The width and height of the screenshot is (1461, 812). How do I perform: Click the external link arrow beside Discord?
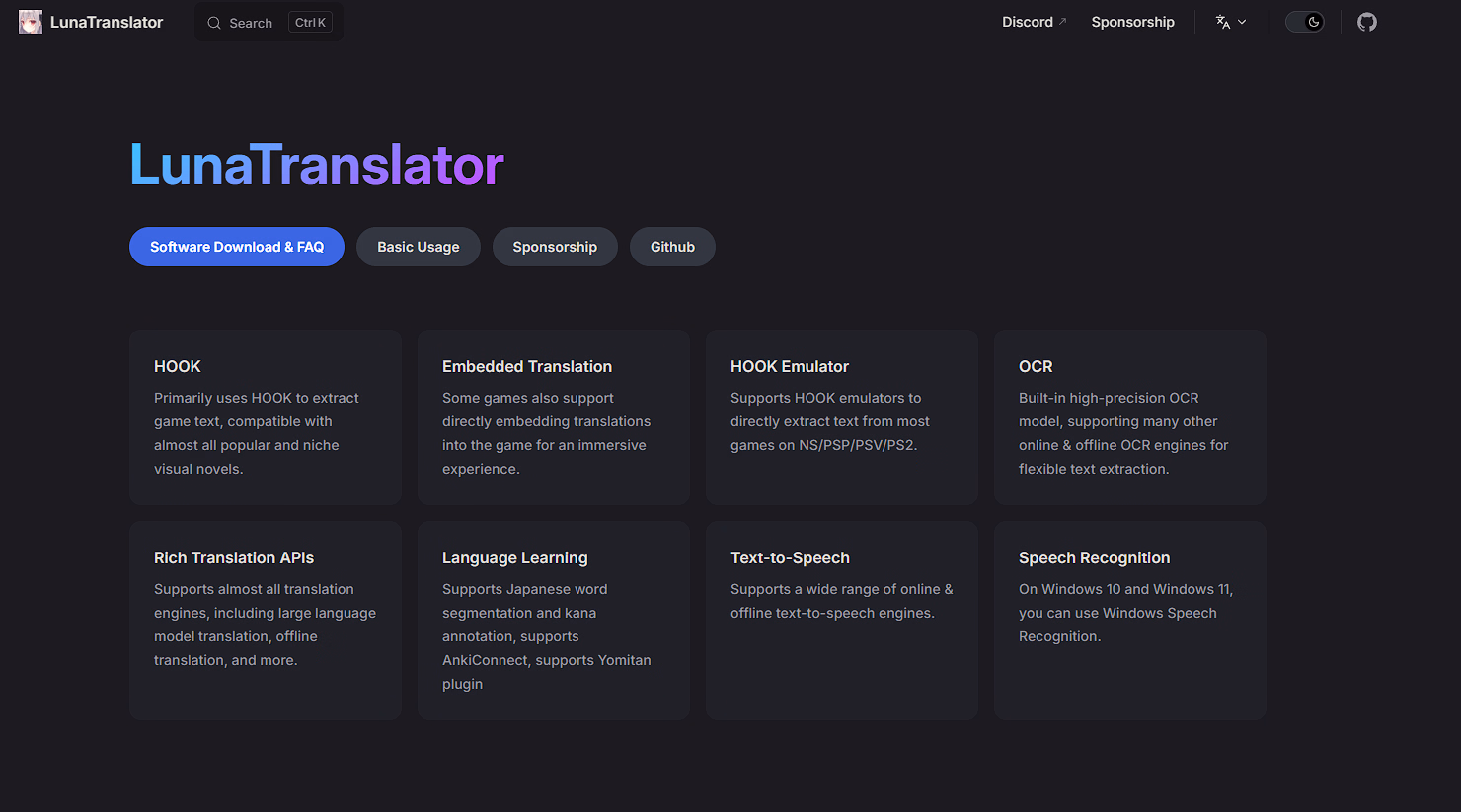[1063, 21]
